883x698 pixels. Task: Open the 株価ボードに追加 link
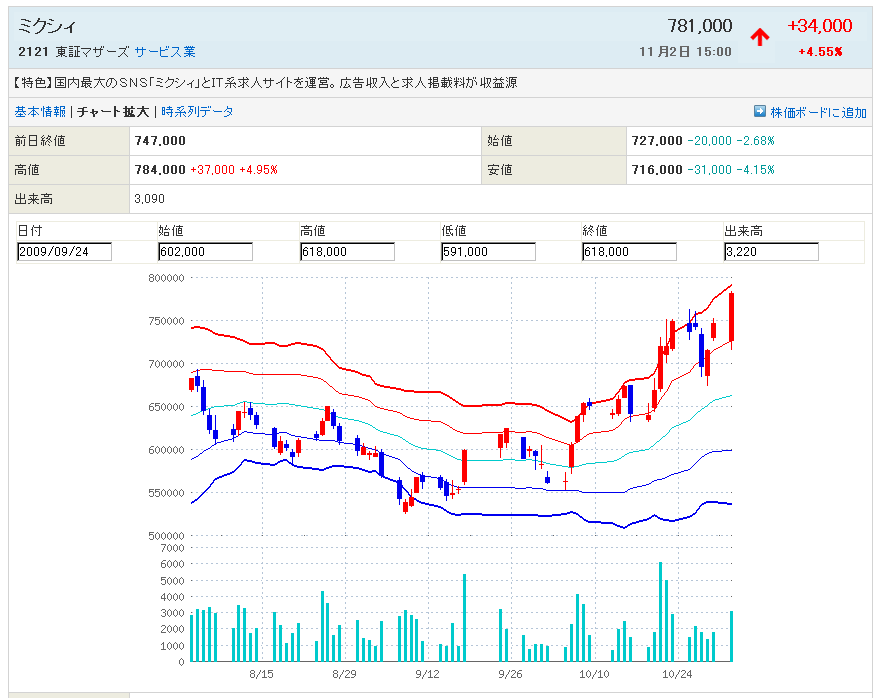[818, 113]
